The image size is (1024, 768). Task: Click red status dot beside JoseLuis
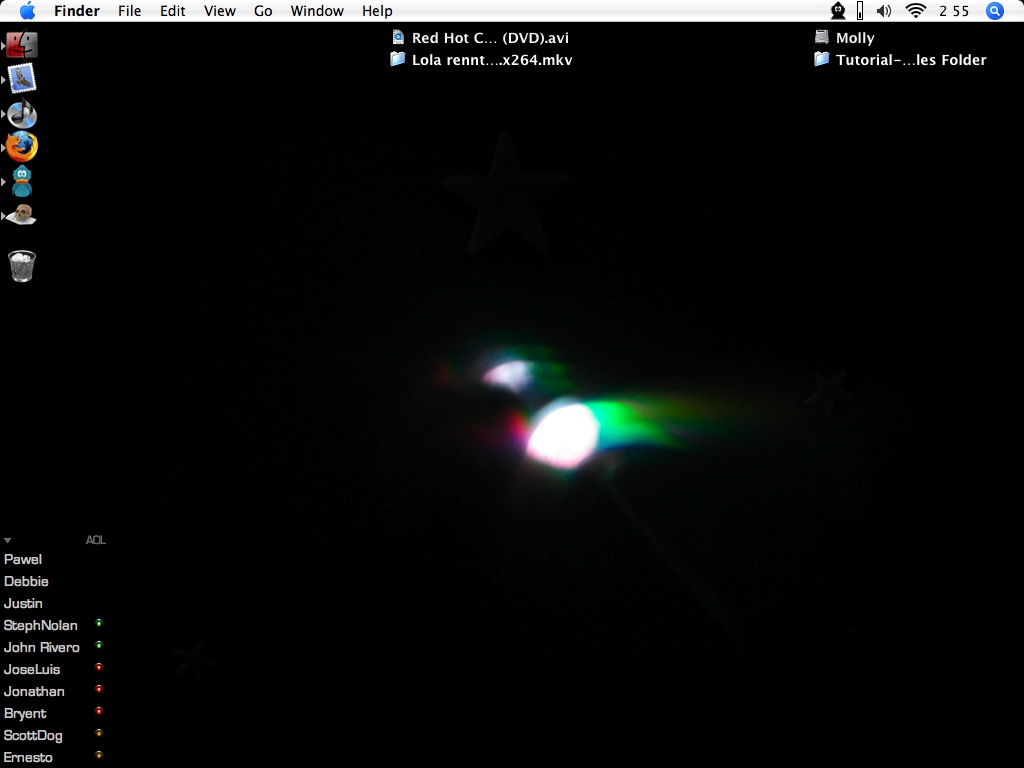coord(99,667)
